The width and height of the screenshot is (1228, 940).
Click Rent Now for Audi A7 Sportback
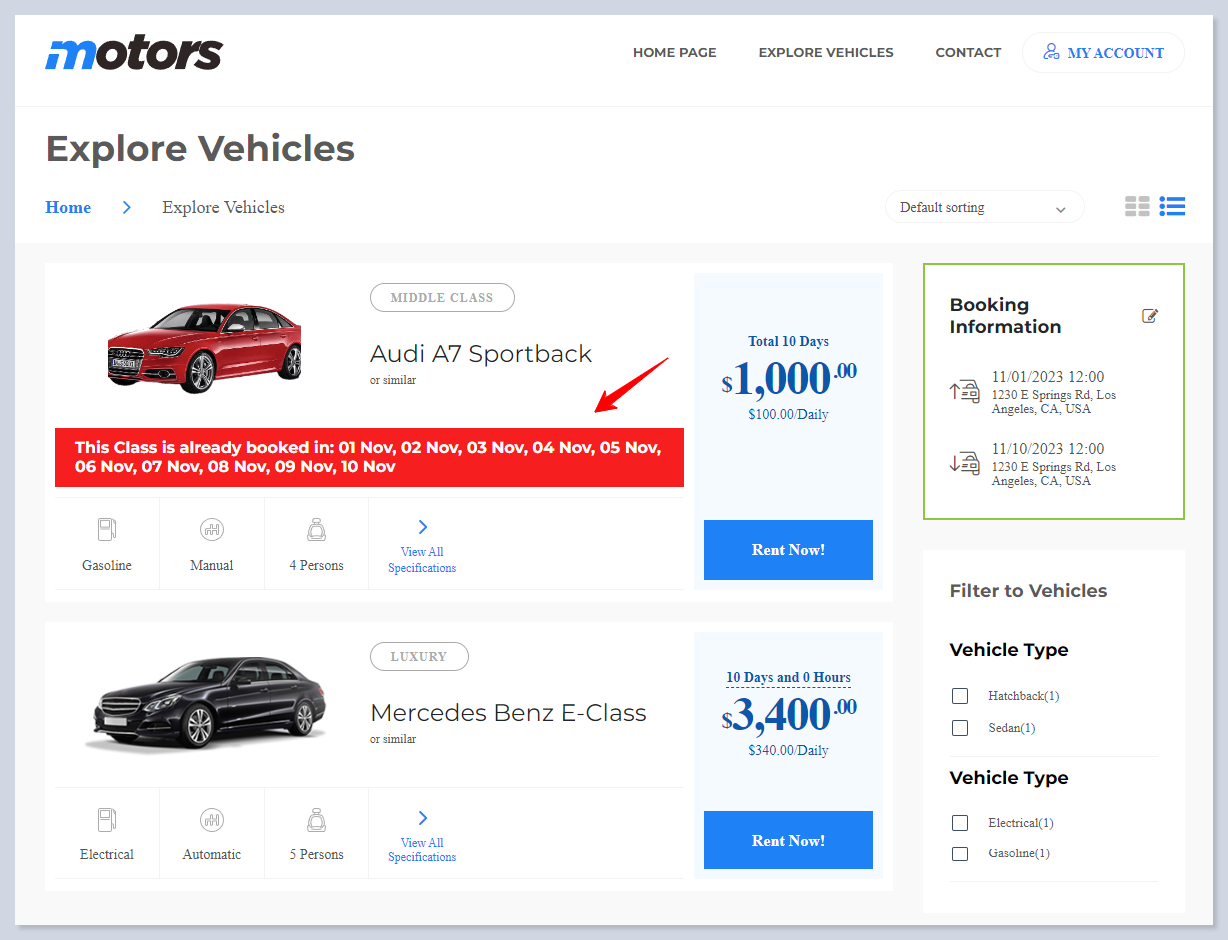point(788,550)
